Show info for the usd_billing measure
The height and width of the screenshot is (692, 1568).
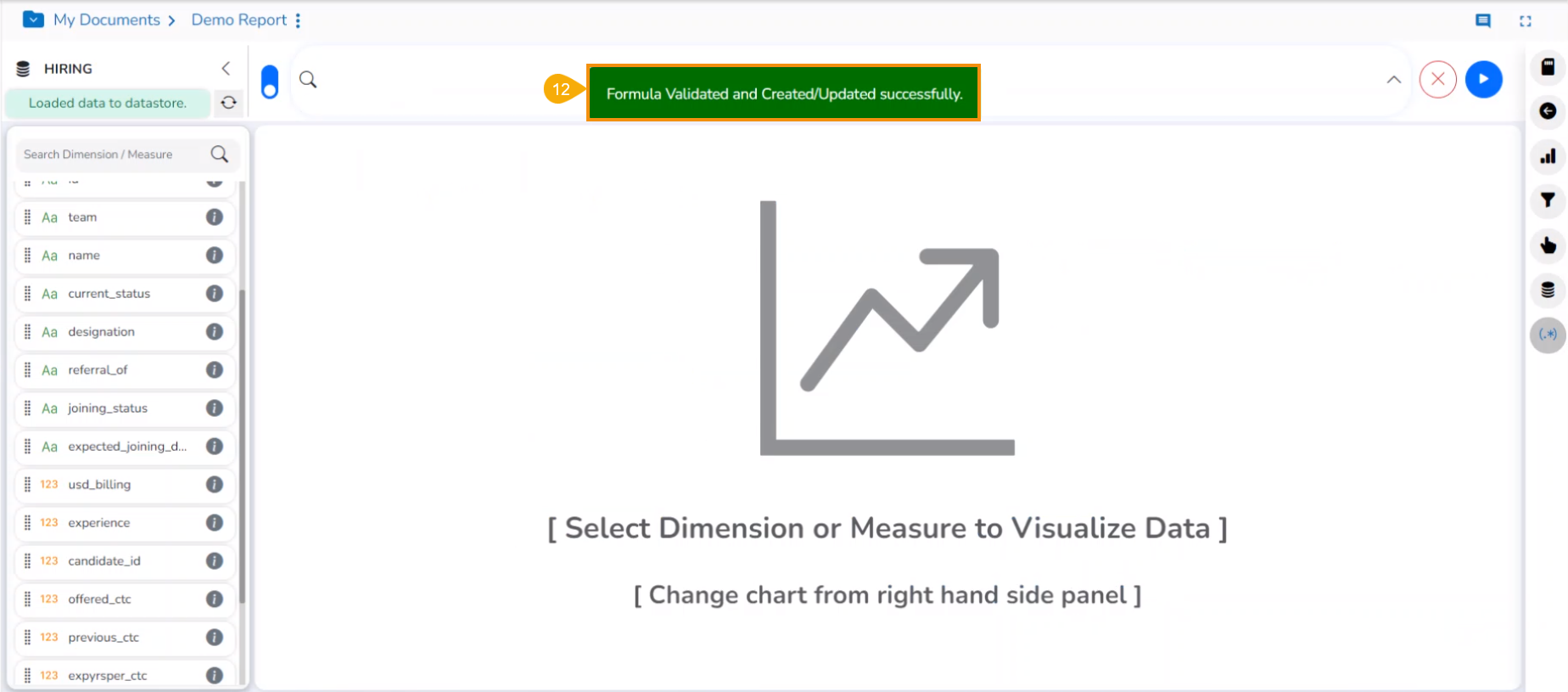pyautogui.click(x=215, y=485)
